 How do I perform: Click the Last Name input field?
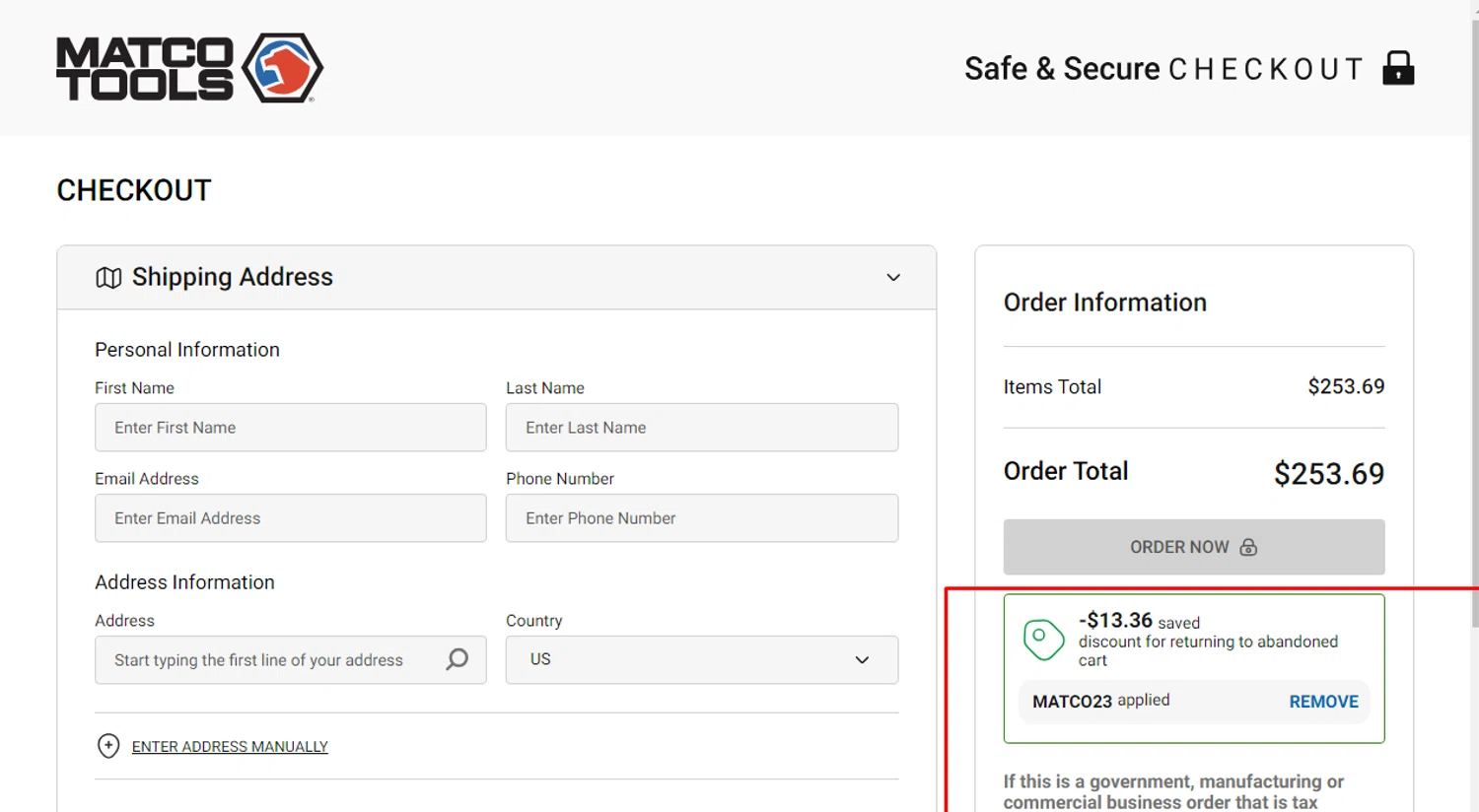pyautogui.click(x=702, y=428)
